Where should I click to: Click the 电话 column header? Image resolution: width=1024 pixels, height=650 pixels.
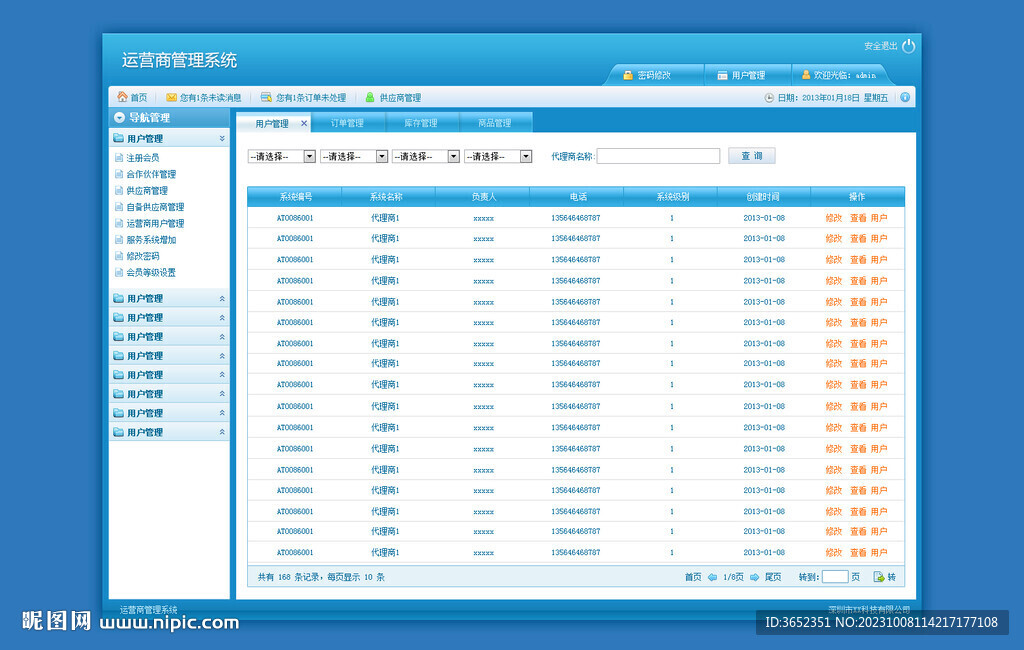pos(577,197)
